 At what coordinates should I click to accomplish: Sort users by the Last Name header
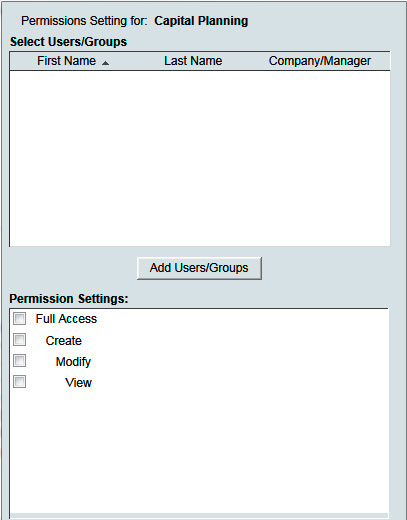click(x=193, y=61)
